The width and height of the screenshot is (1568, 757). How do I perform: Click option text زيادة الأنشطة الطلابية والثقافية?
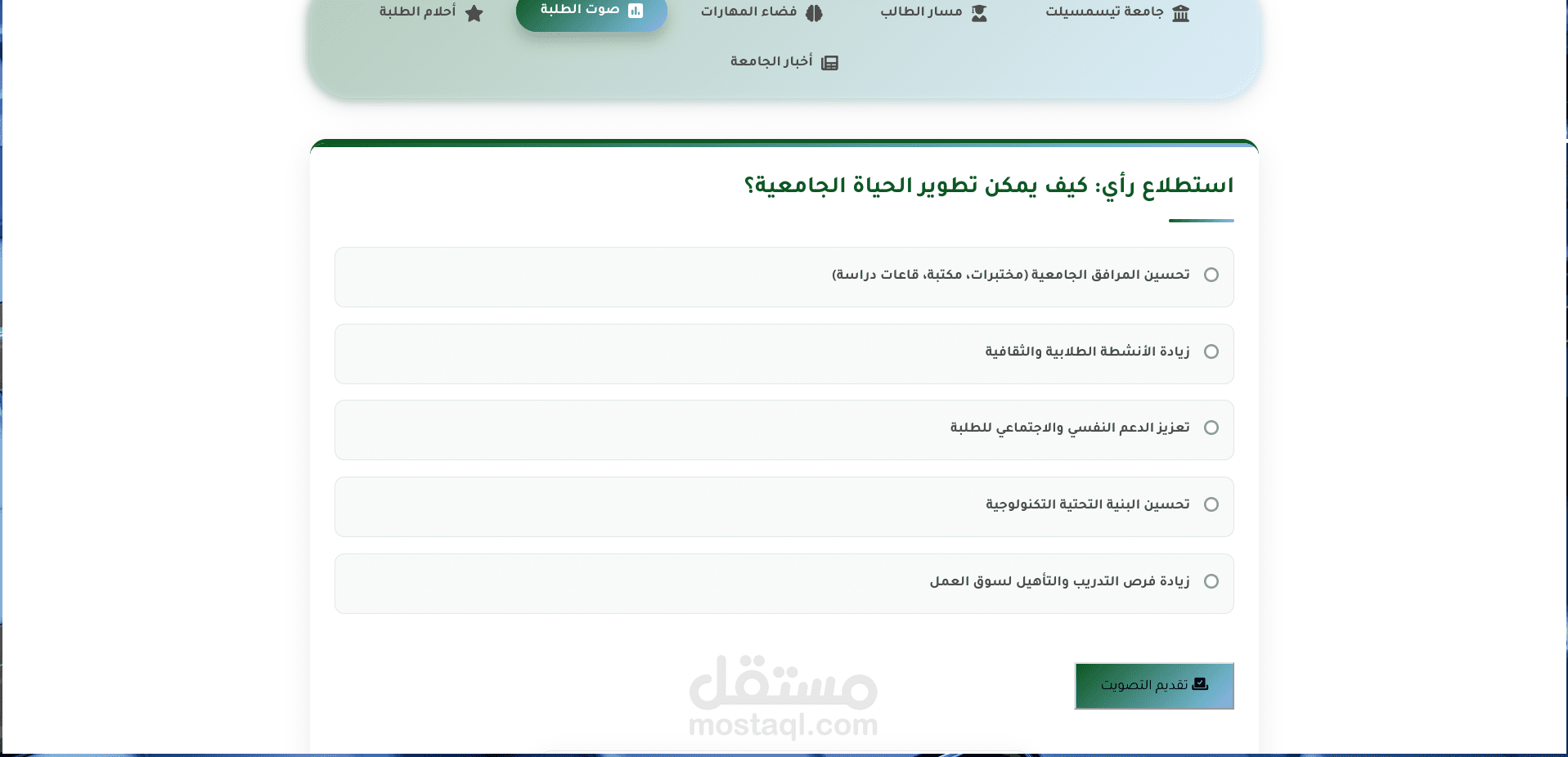(1088, 352)
